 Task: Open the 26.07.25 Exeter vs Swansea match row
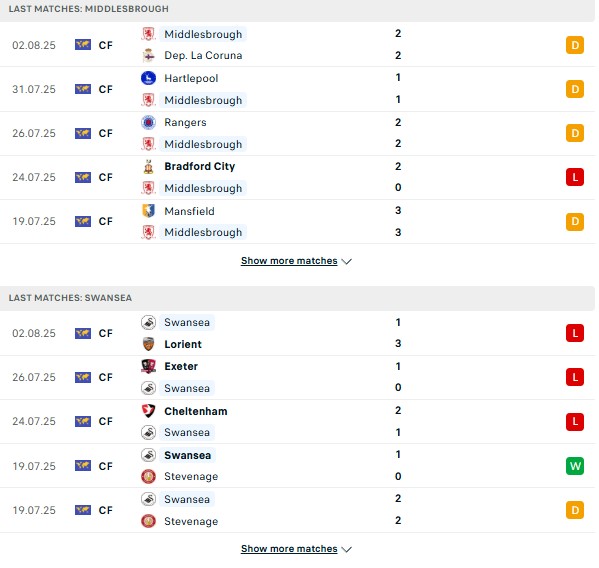[x=297, y=377]
